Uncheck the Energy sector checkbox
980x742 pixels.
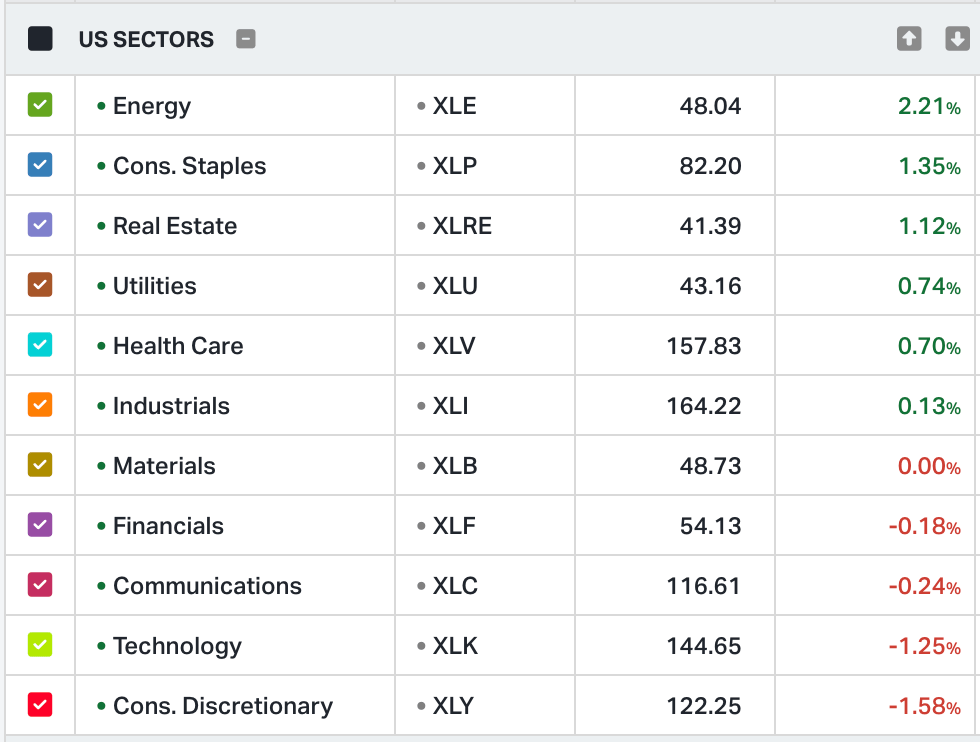[40, 105]
